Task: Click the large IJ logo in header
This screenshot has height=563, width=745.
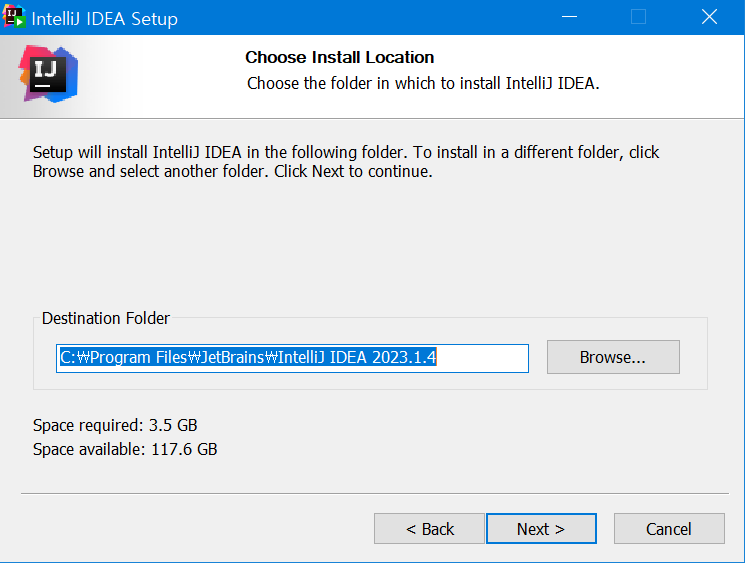Action: point(48,74)
